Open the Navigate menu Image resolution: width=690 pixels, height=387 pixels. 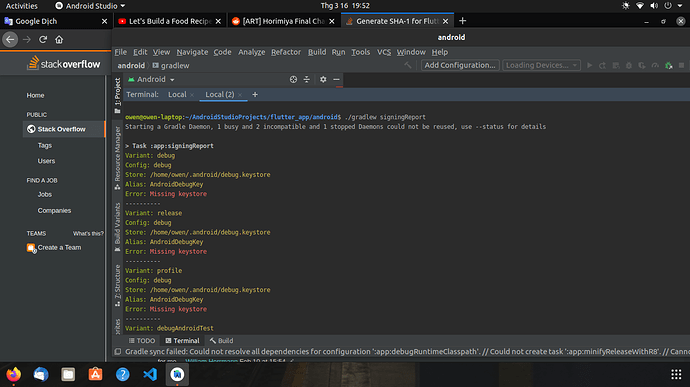192,52
